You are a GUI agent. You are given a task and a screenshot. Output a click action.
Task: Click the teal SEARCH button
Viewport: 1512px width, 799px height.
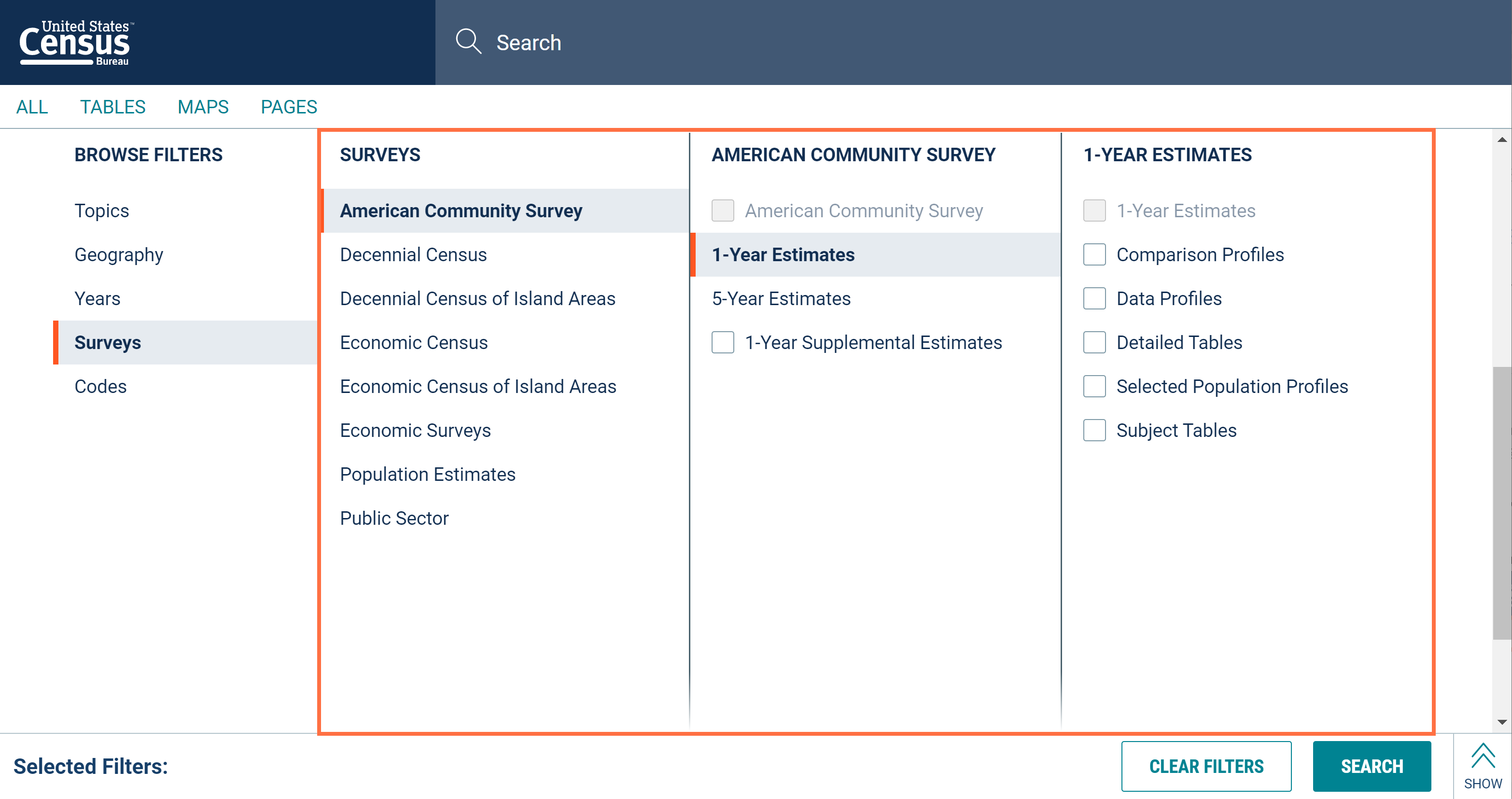point(1372,766)
